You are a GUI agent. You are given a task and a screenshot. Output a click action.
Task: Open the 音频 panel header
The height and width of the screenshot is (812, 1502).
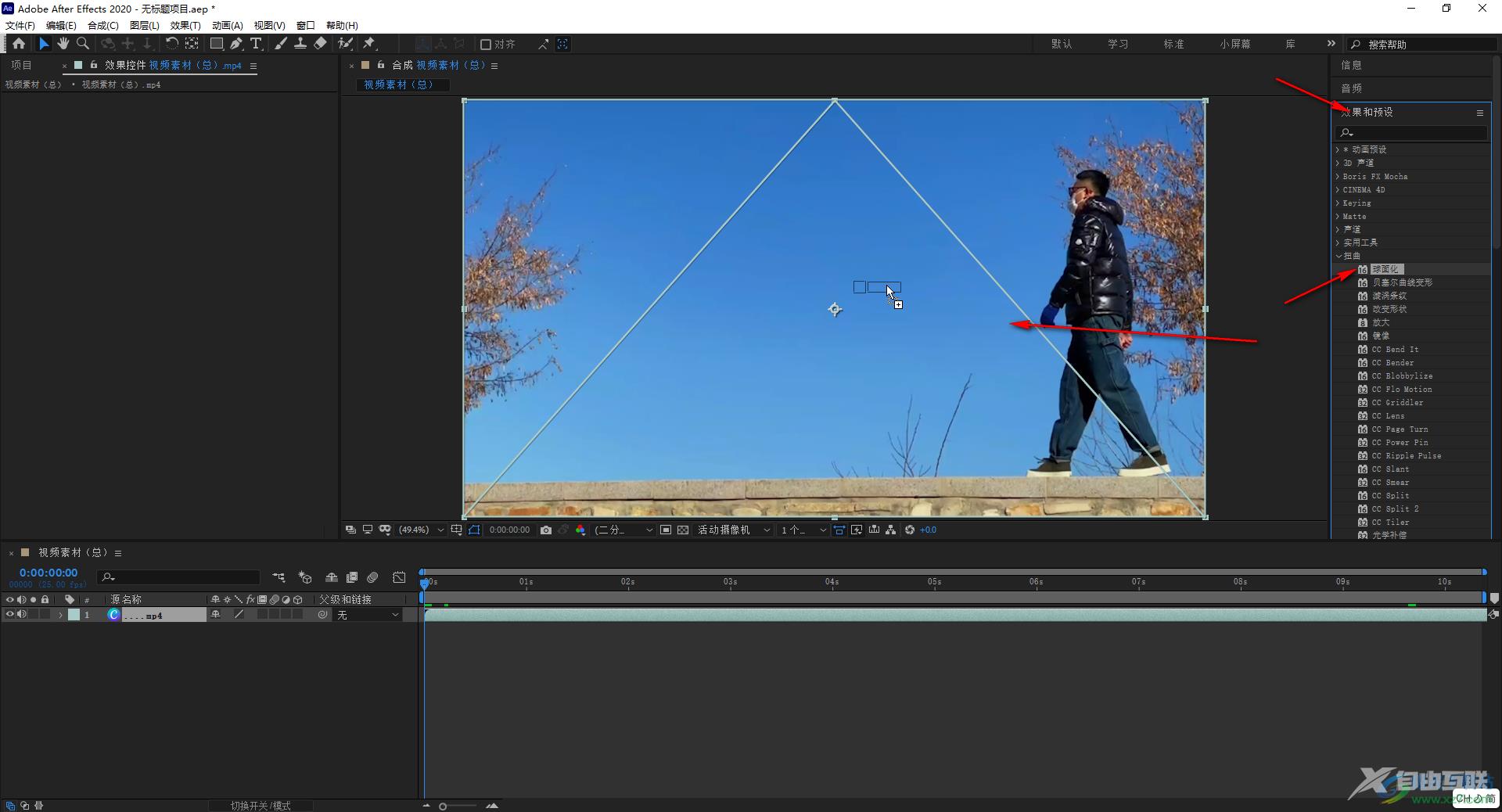[1351, 88]
